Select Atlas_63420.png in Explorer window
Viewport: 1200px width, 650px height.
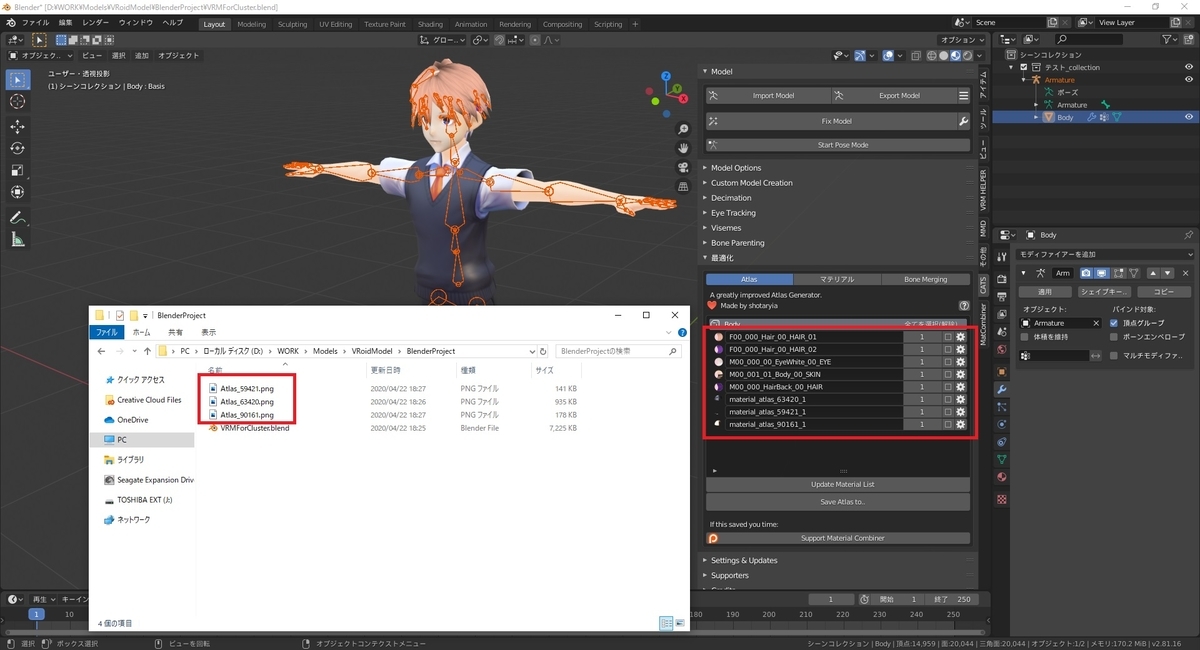pos(246,401)
